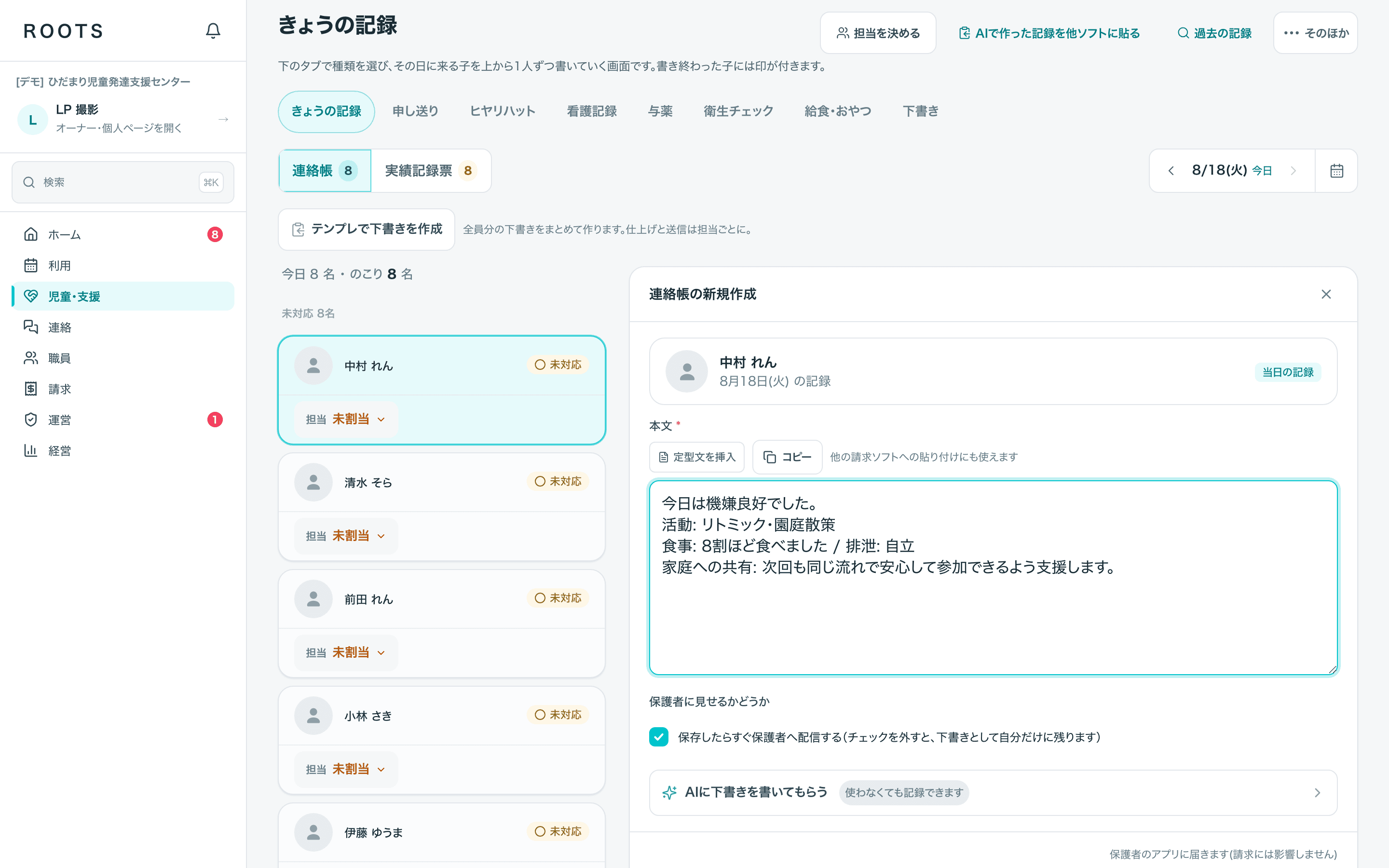Viewport: 1389px width, 868px height.
Task: Open 利用 in the sidebar
Action: [x=123, y=265]
